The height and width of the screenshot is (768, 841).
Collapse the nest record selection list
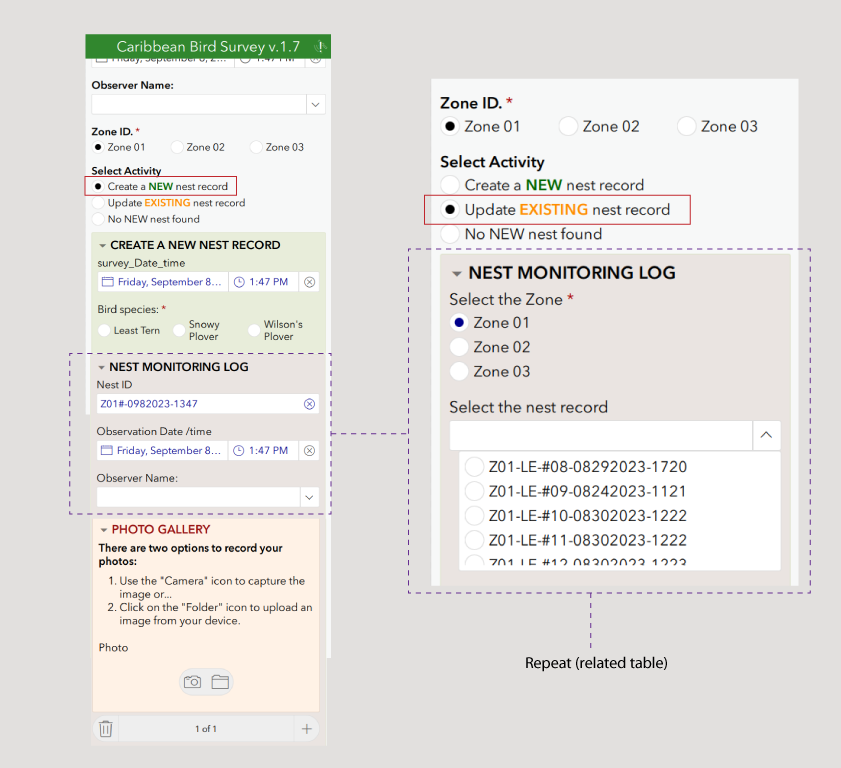coord(767,435)
